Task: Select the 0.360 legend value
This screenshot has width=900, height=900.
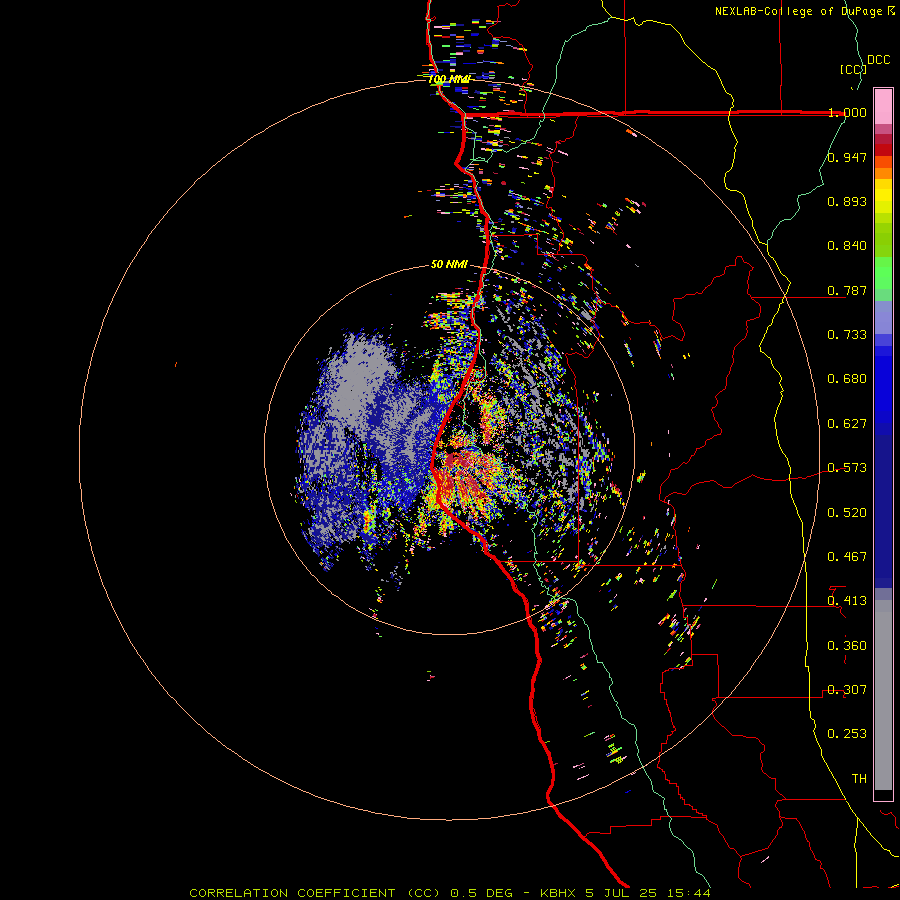Action: coord(847,646)
